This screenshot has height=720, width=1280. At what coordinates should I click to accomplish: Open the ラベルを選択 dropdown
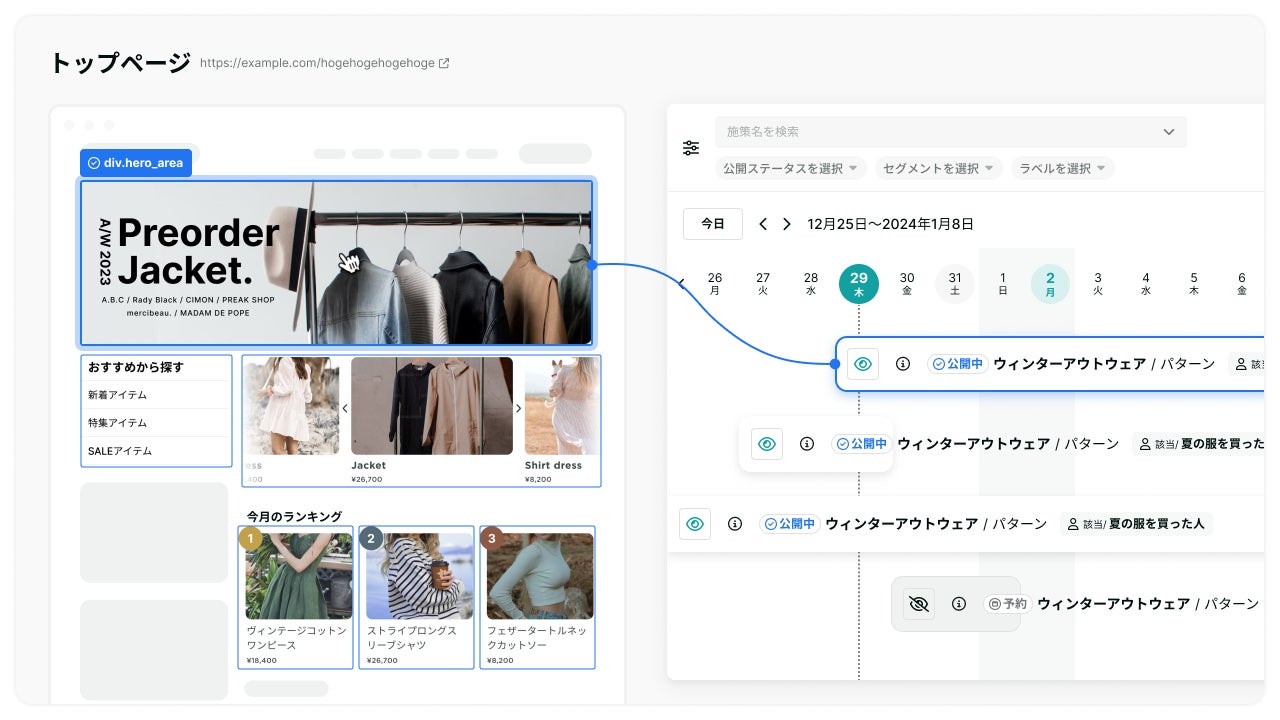click(x=1062, y=169)
